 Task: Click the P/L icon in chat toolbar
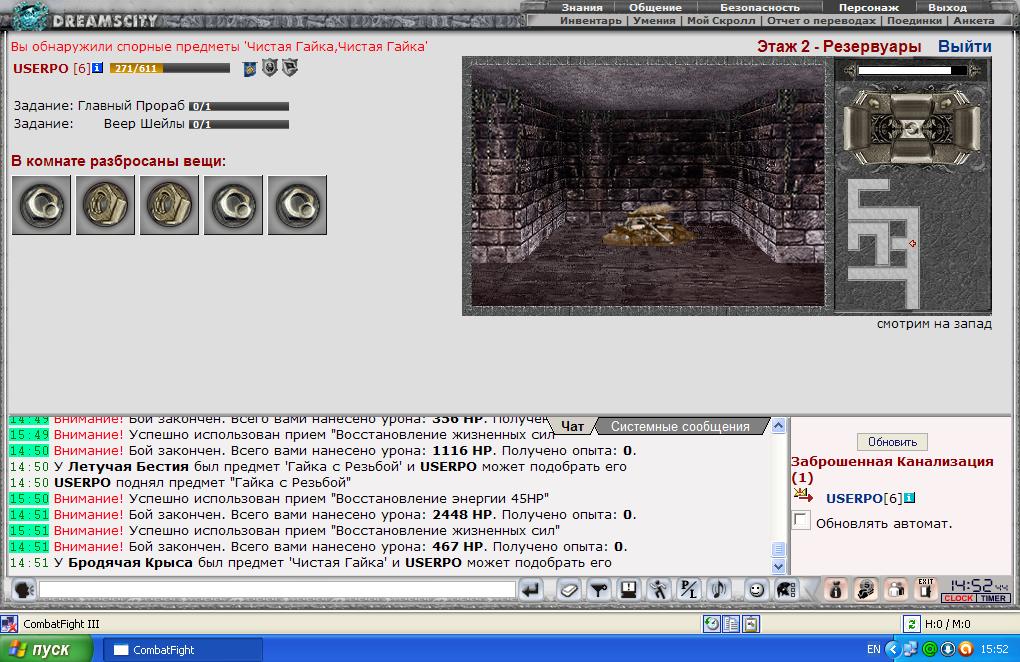click(689, 590)
